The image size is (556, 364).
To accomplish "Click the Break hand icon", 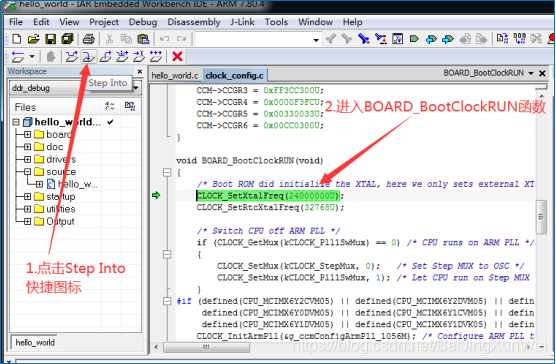I will point(51,57).
